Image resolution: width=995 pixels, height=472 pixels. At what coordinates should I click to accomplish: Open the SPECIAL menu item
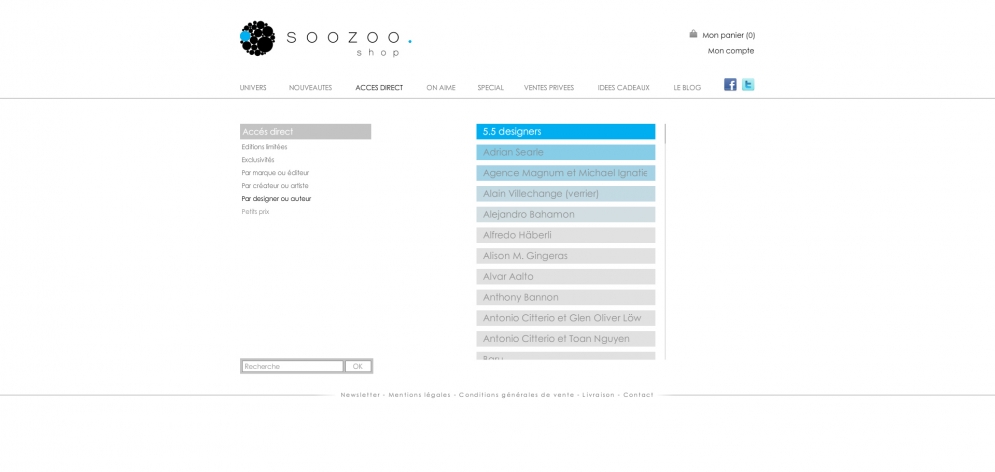tap(491, 88)
